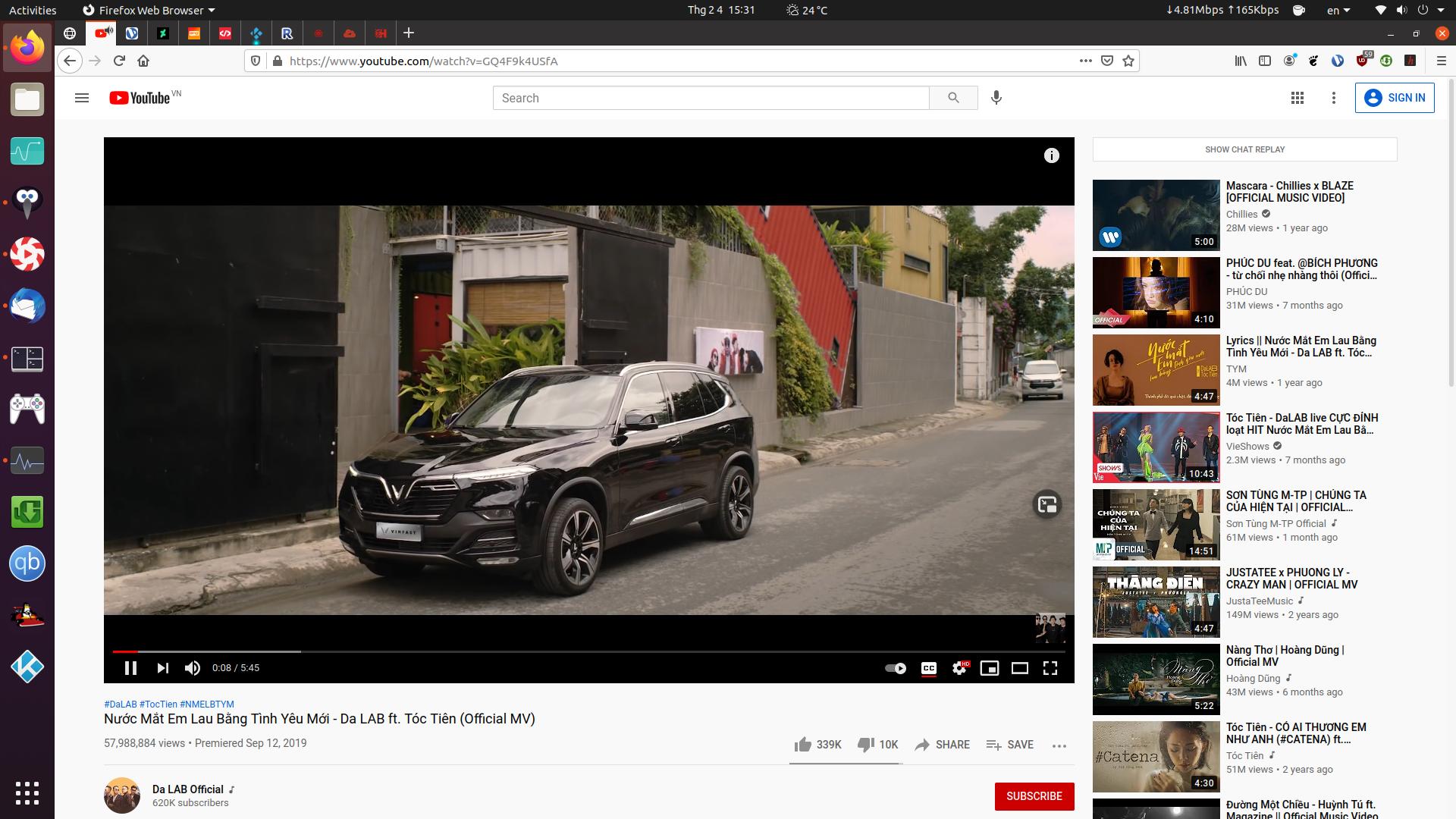Open the JUSTATEE x PHUONG LY Crazy Man title
This screenshot has height=819, width=1456.
point(1292,579)
